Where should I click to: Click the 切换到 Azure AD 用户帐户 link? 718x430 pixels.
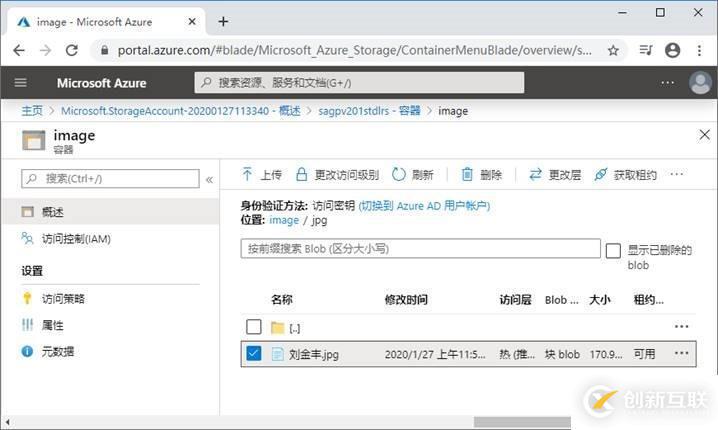424,206
